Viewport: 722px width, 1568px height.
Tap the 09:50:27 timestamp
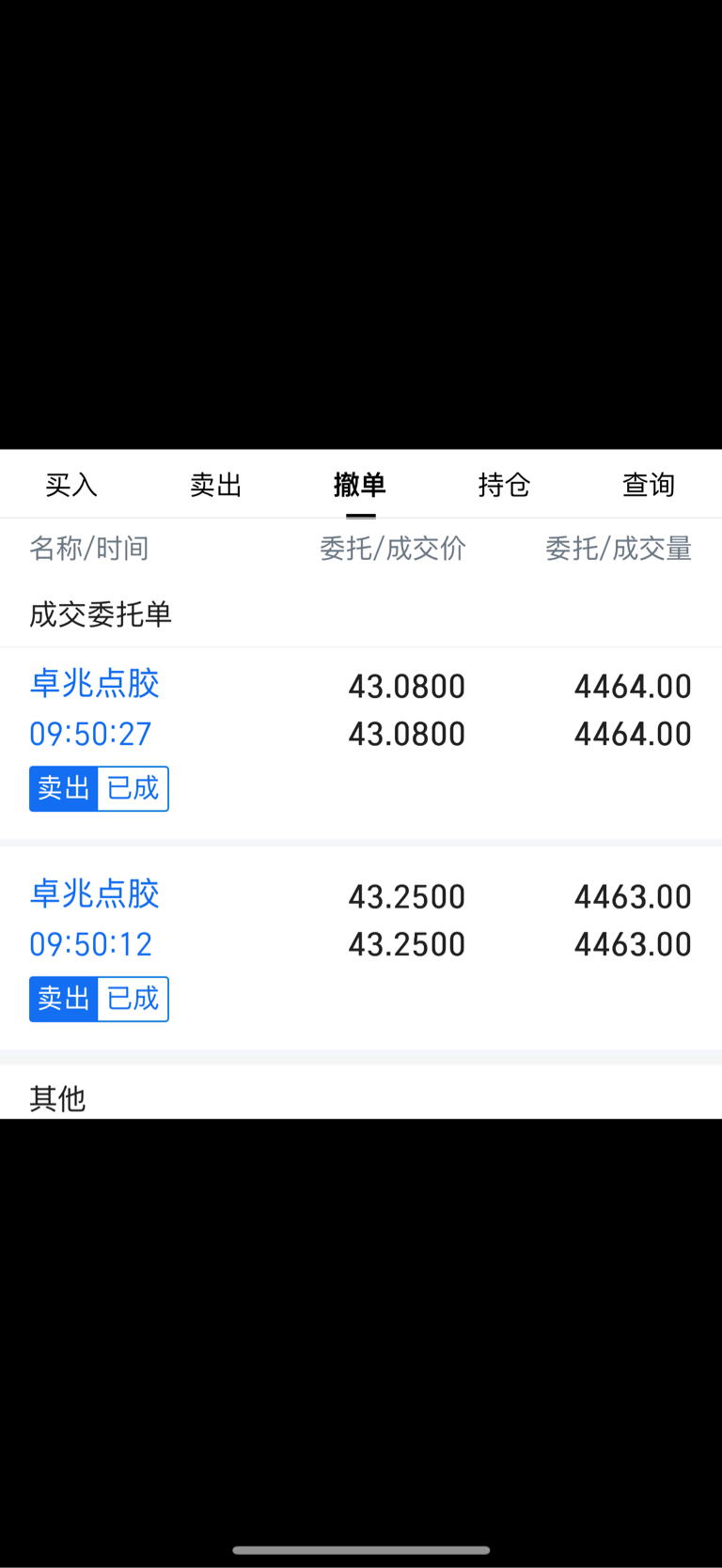90,734
